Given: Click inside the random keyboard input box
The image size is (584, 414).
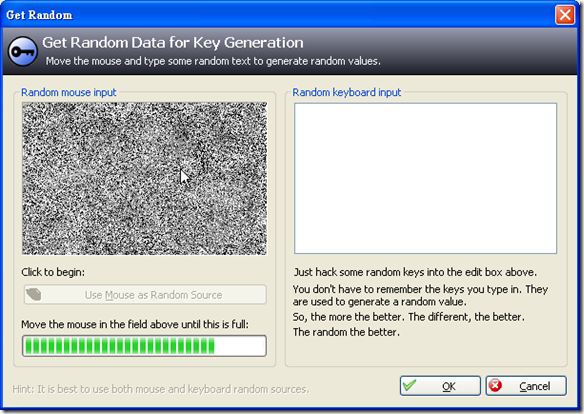Looking at the screenshot, I should [x=425, y=178].
